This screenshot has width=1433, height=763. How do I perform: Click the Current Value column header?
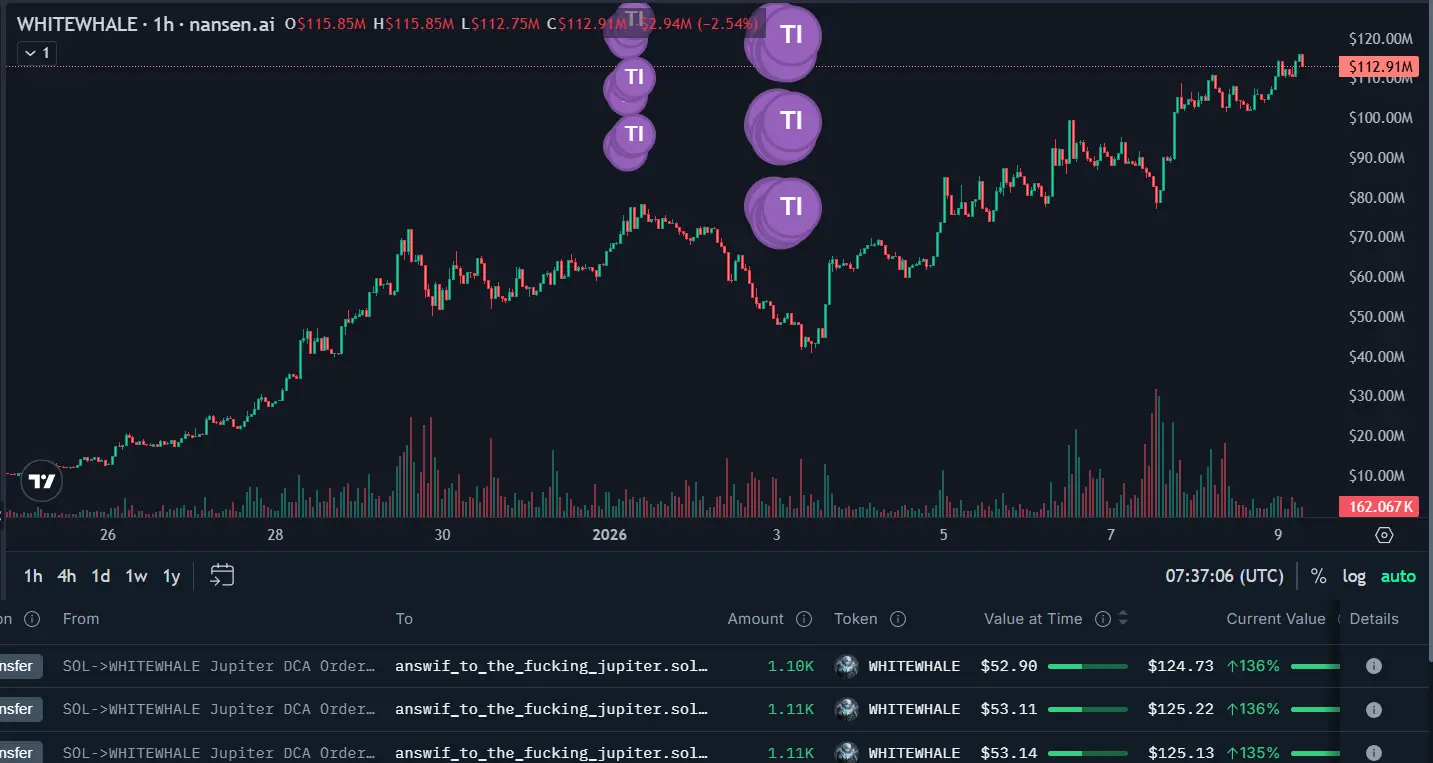click(1276, 619)
